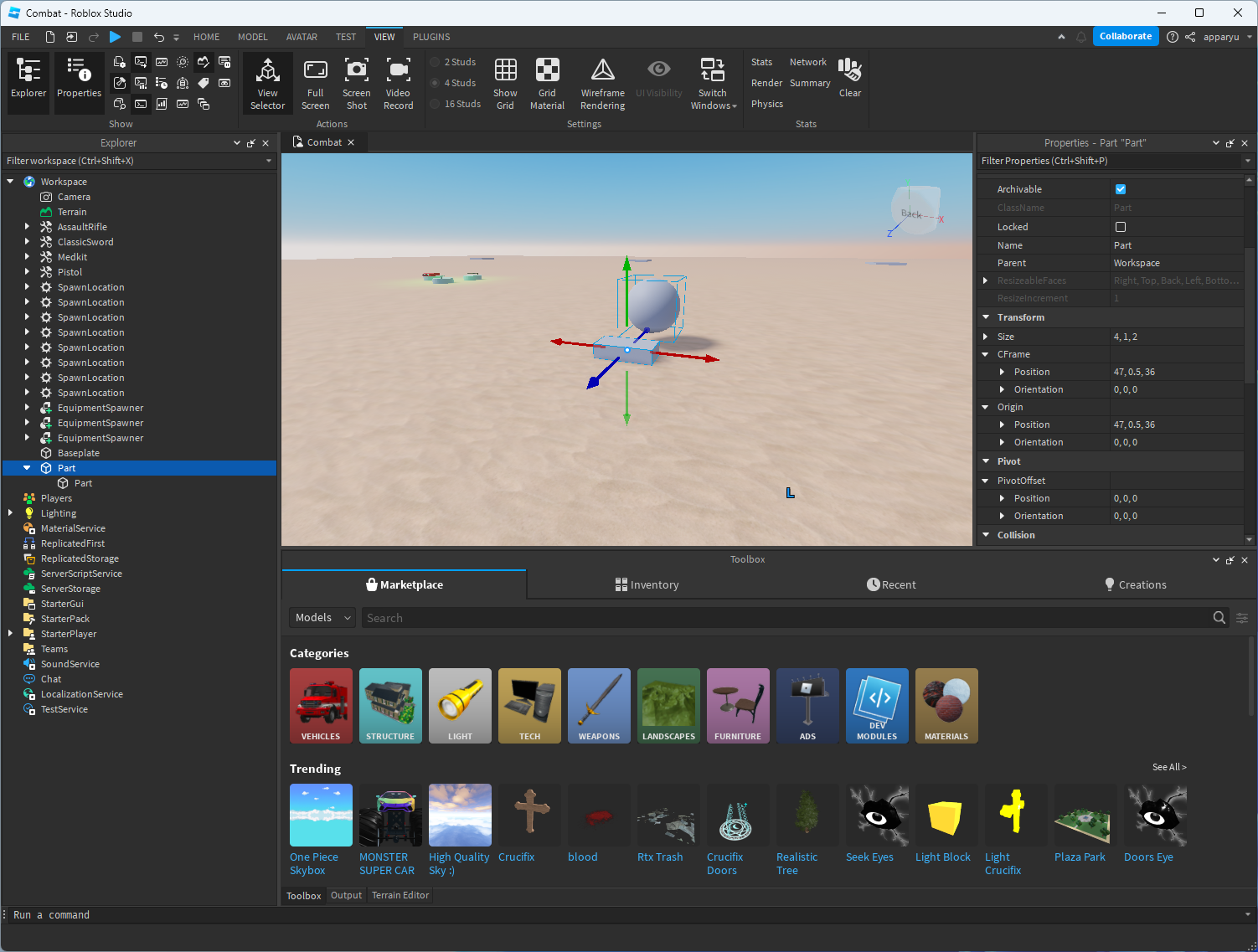1258x952 pixels.
Task: Collapse the Workspace tree node
Action: pyautogui.click(x=10, y=182)
